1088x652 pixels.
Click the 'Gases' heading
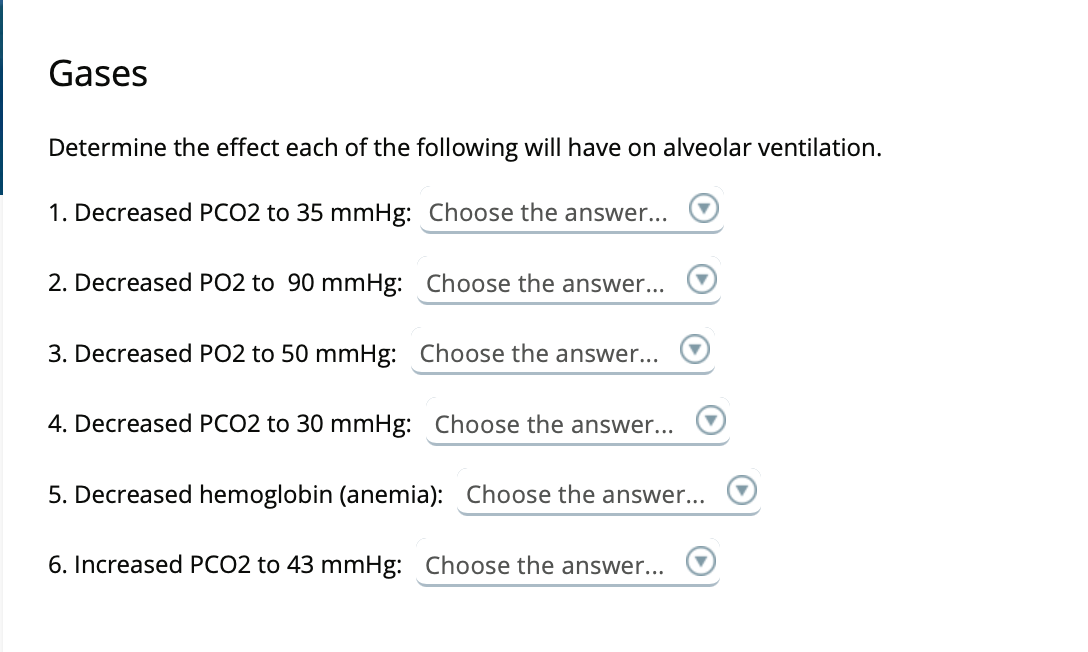click(98, 74)
